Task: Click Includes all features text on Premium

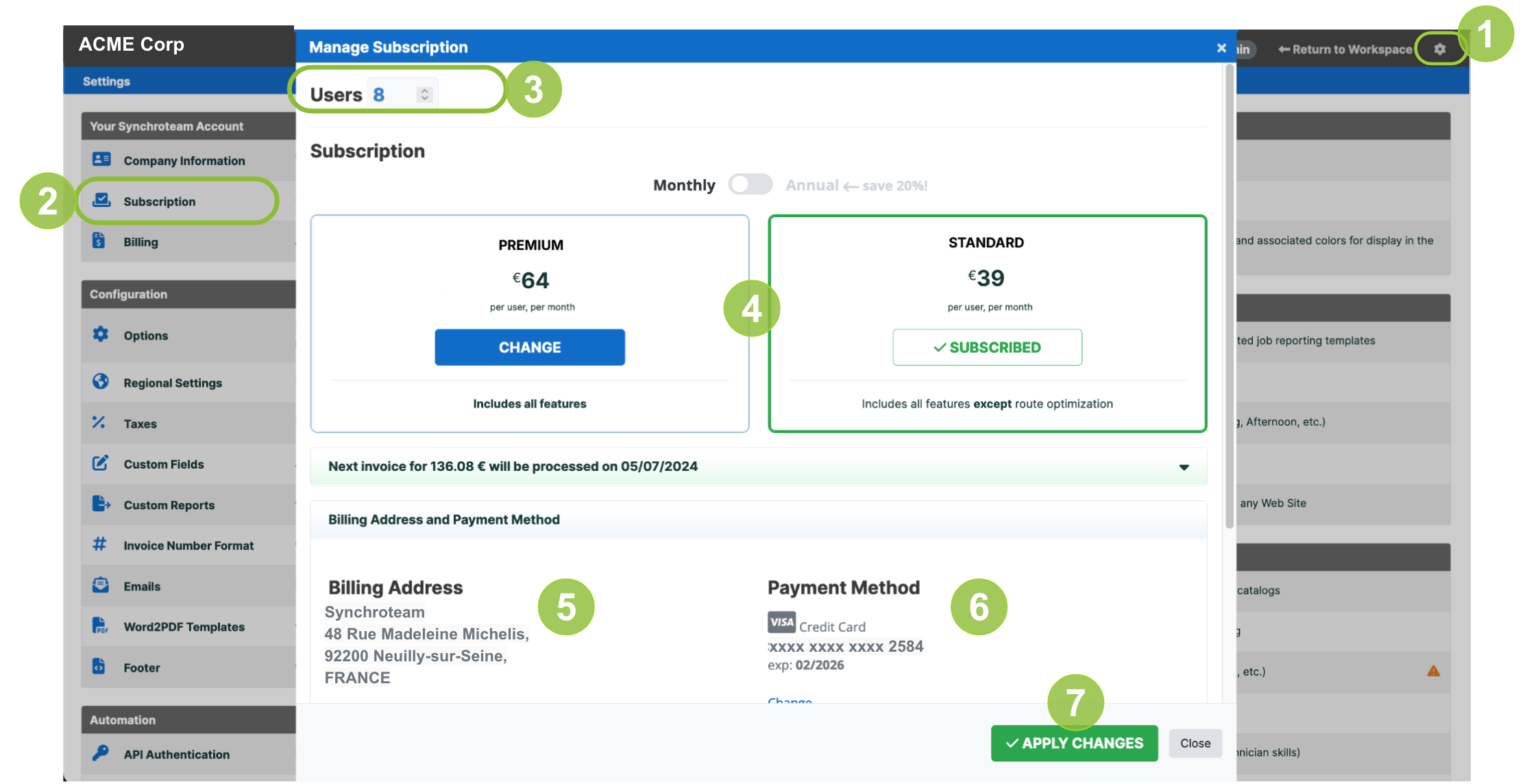Action: tap(530, 404)
